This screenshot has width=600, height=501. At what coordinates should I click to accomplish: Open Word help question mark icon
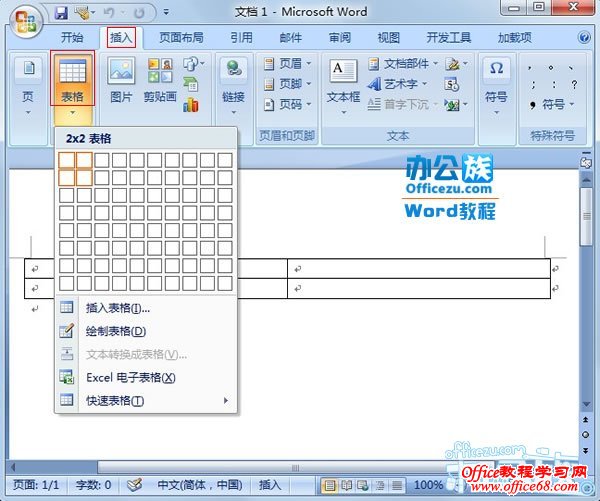coord(584,38)
